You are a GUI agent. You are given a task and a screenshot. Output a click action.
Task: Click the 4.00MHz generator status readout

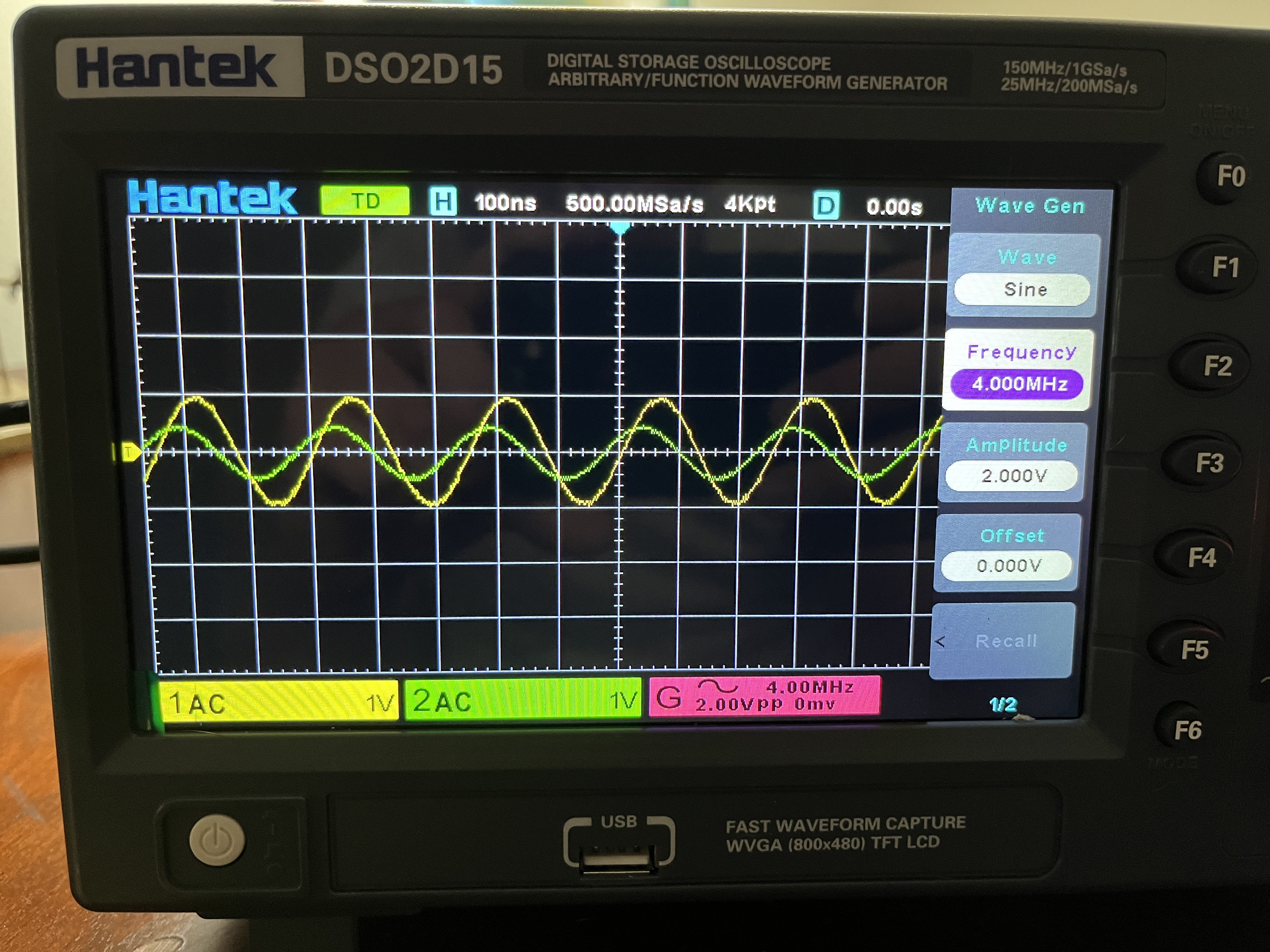pos(810,686)
